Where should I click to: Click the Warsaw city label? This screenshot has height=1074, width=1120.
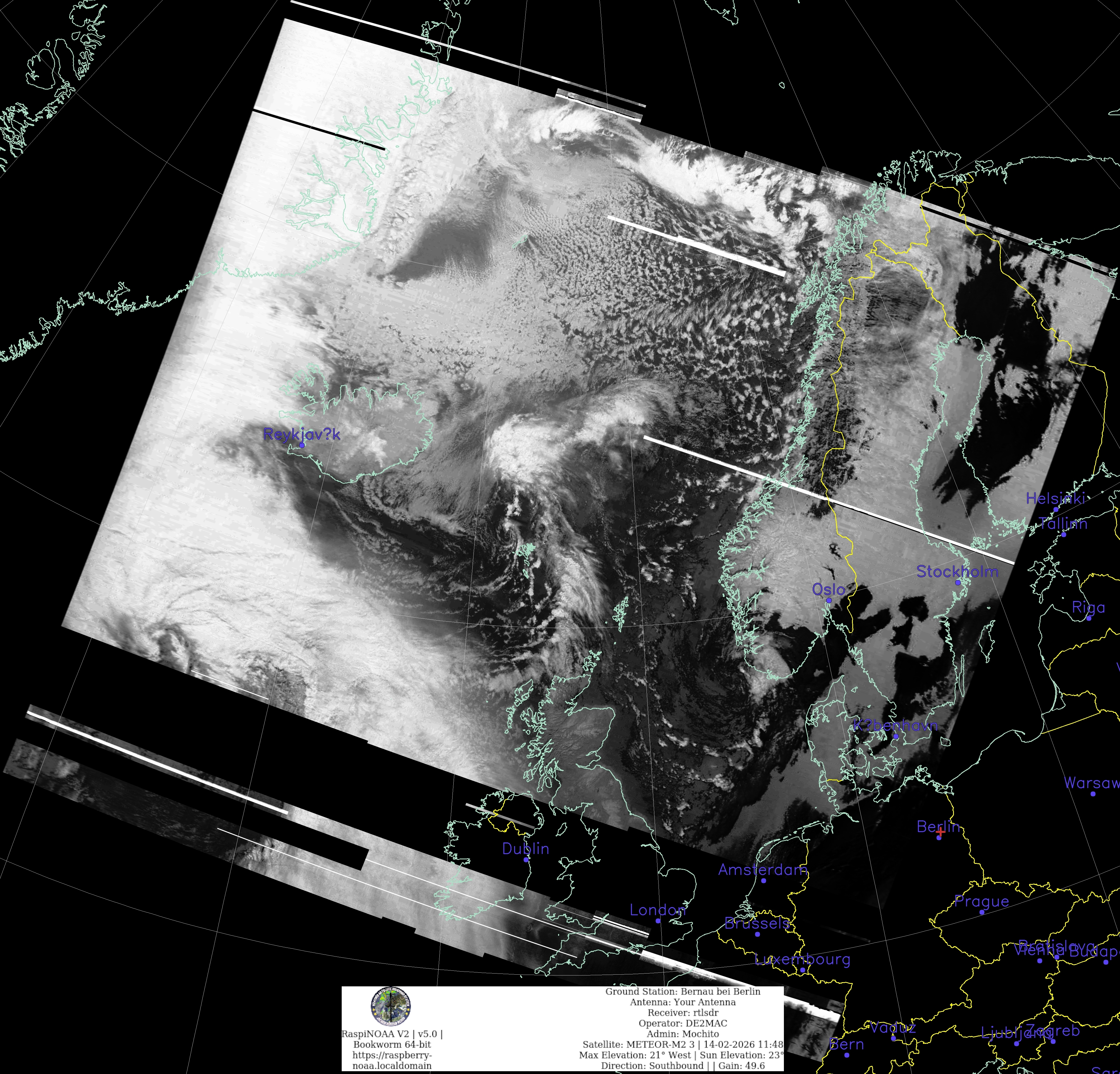[x=1090, y=783]
